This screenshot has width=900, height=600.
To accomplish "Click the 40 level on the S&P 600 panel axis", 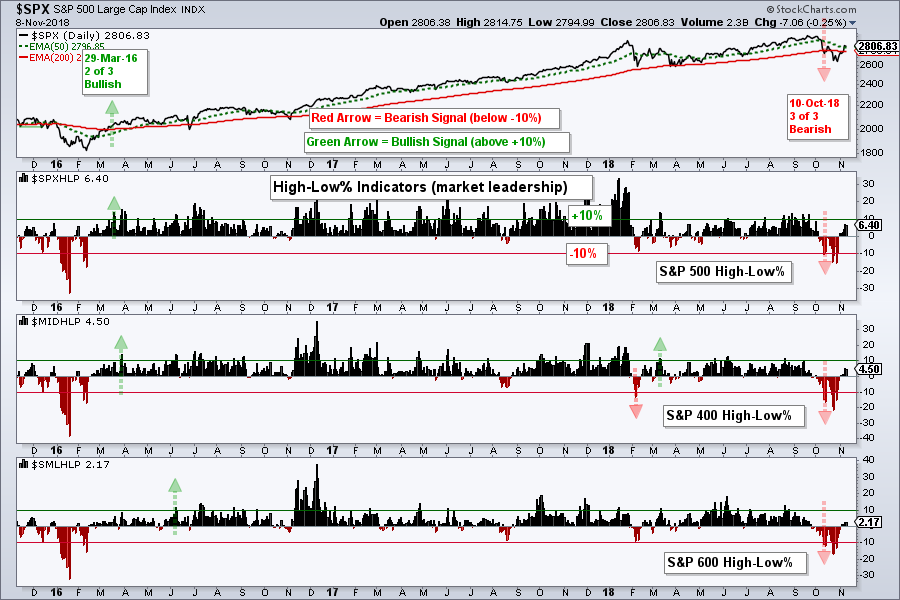I will tap(868, 460).
